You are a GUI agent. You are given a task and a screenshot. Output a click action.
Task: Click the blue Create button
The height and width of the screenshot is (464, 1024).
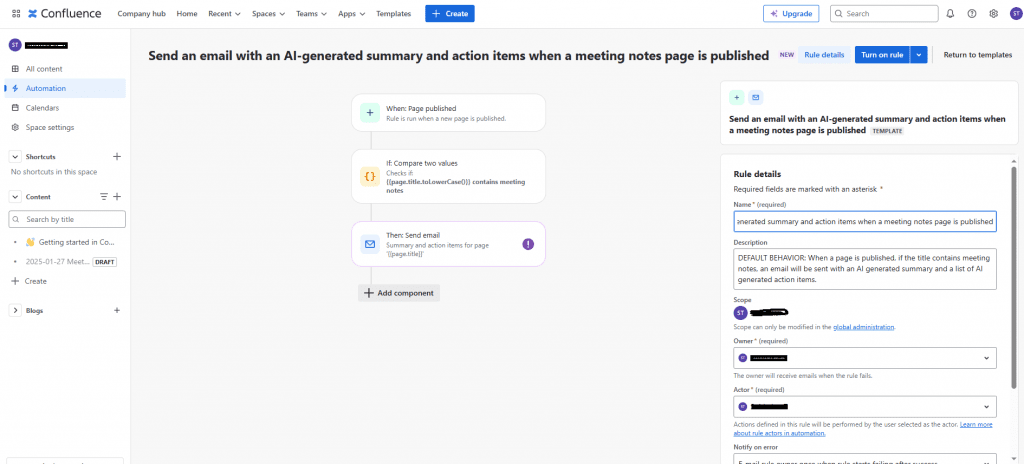449,14
